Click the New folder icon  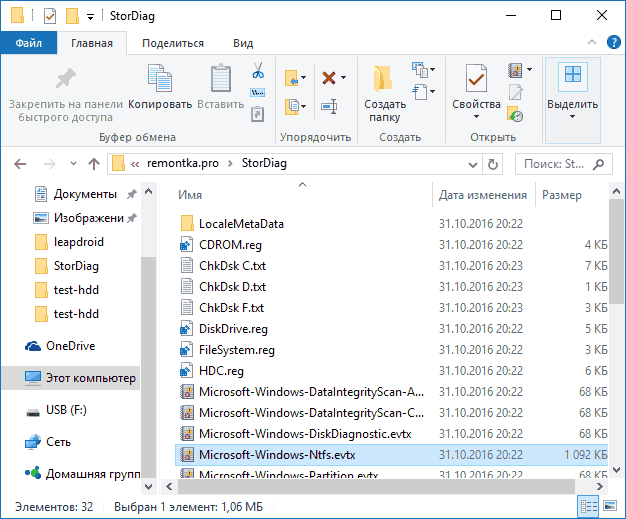coord(382,78)
